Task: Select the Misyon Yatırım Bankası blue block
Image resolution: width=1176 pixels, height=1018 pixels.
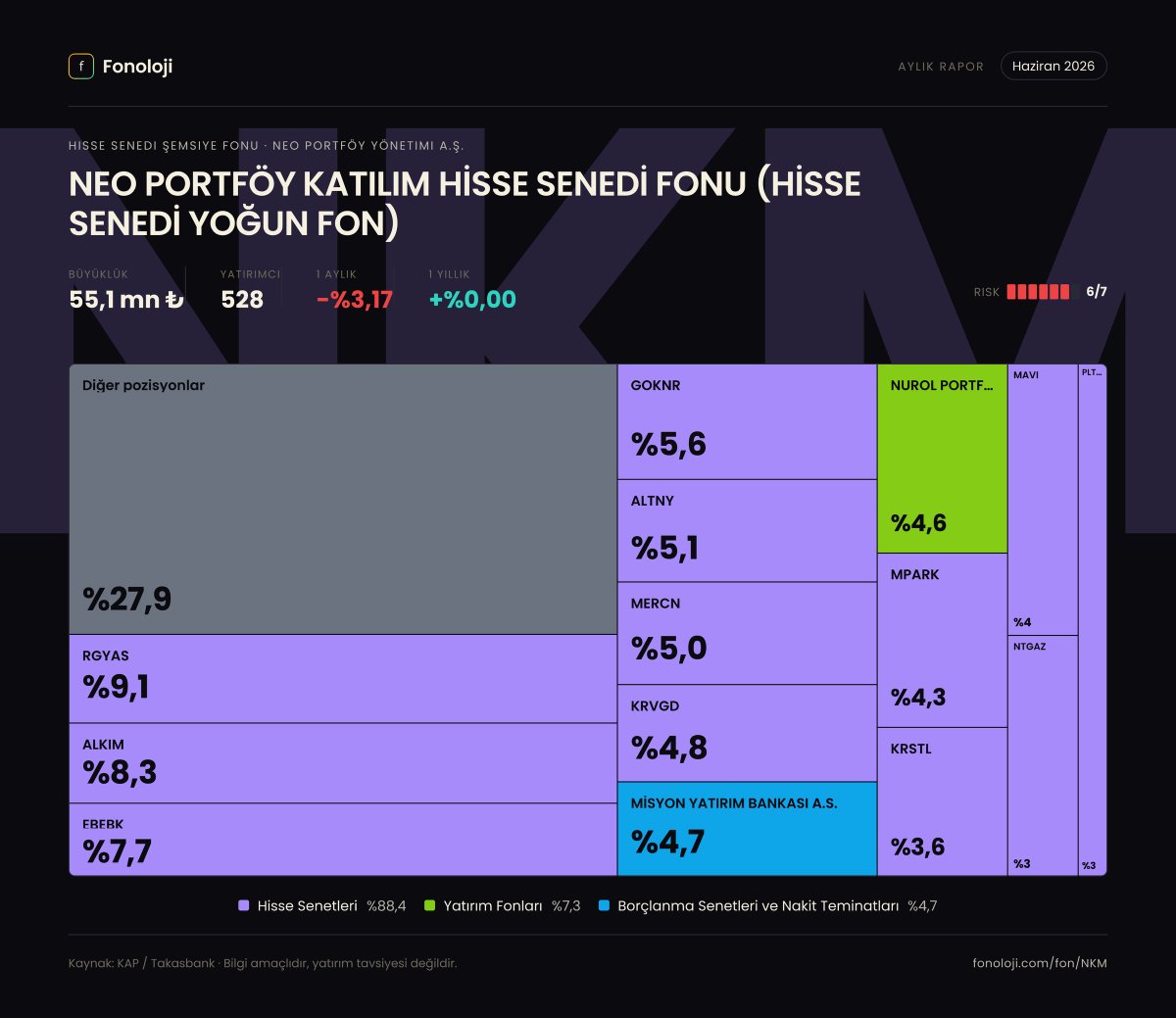Action: tap(747, 829)
